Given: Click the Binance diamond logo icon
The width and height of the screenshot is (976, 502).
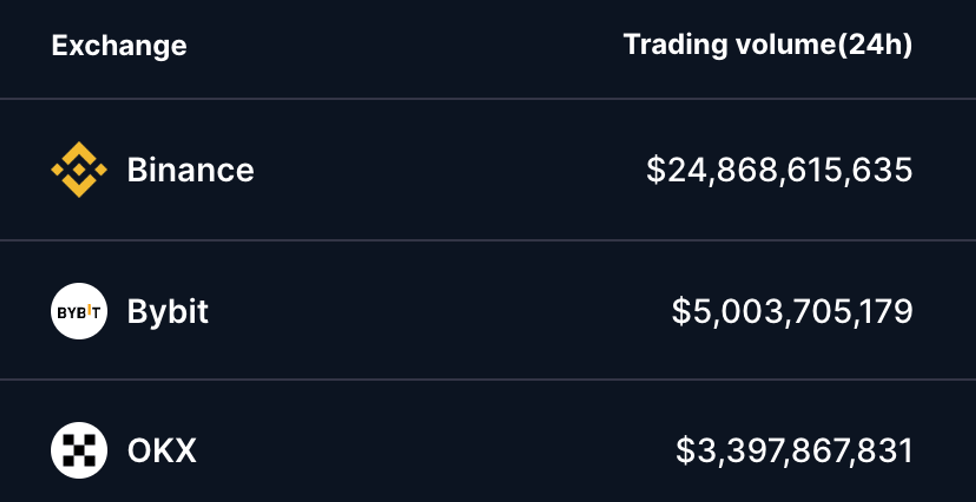Looking at the screenshot, I should pos(78,170).
